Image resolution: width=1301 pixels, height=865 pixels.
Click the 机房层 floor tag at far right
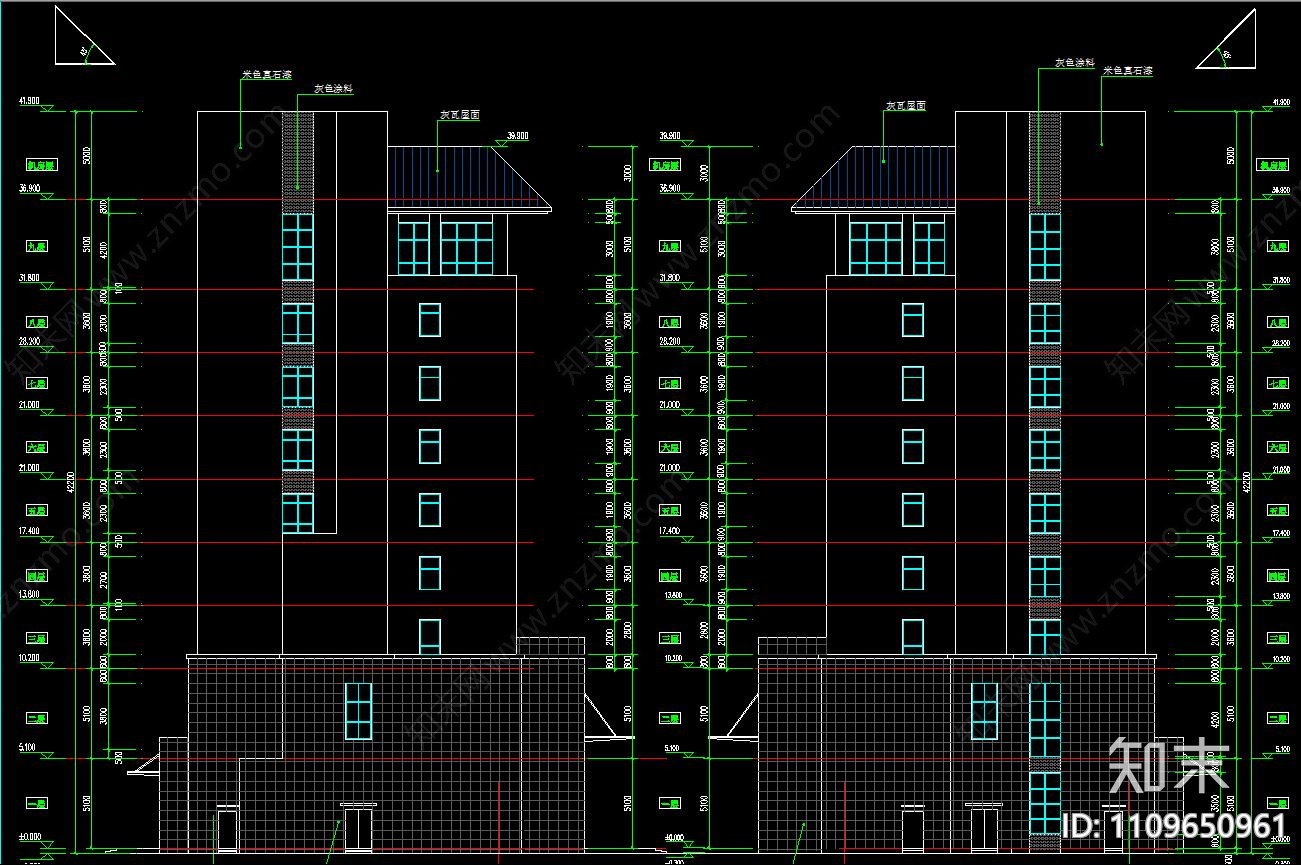click(1274, 166)
